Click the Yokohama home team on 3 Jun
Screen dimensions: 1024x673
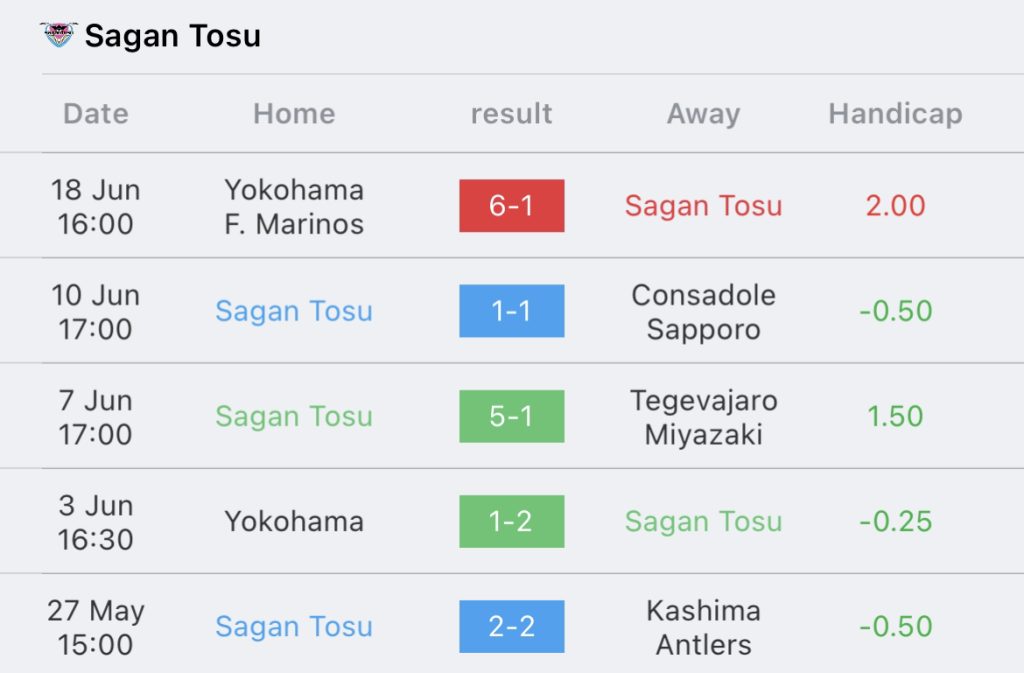(x=294, y=522)
